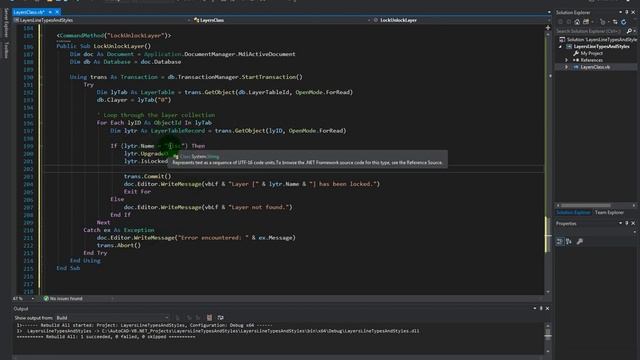This screenshot has height=360, width=640.
Task: Pin the Output panel with pushpin icon
Action: [541, 309]
